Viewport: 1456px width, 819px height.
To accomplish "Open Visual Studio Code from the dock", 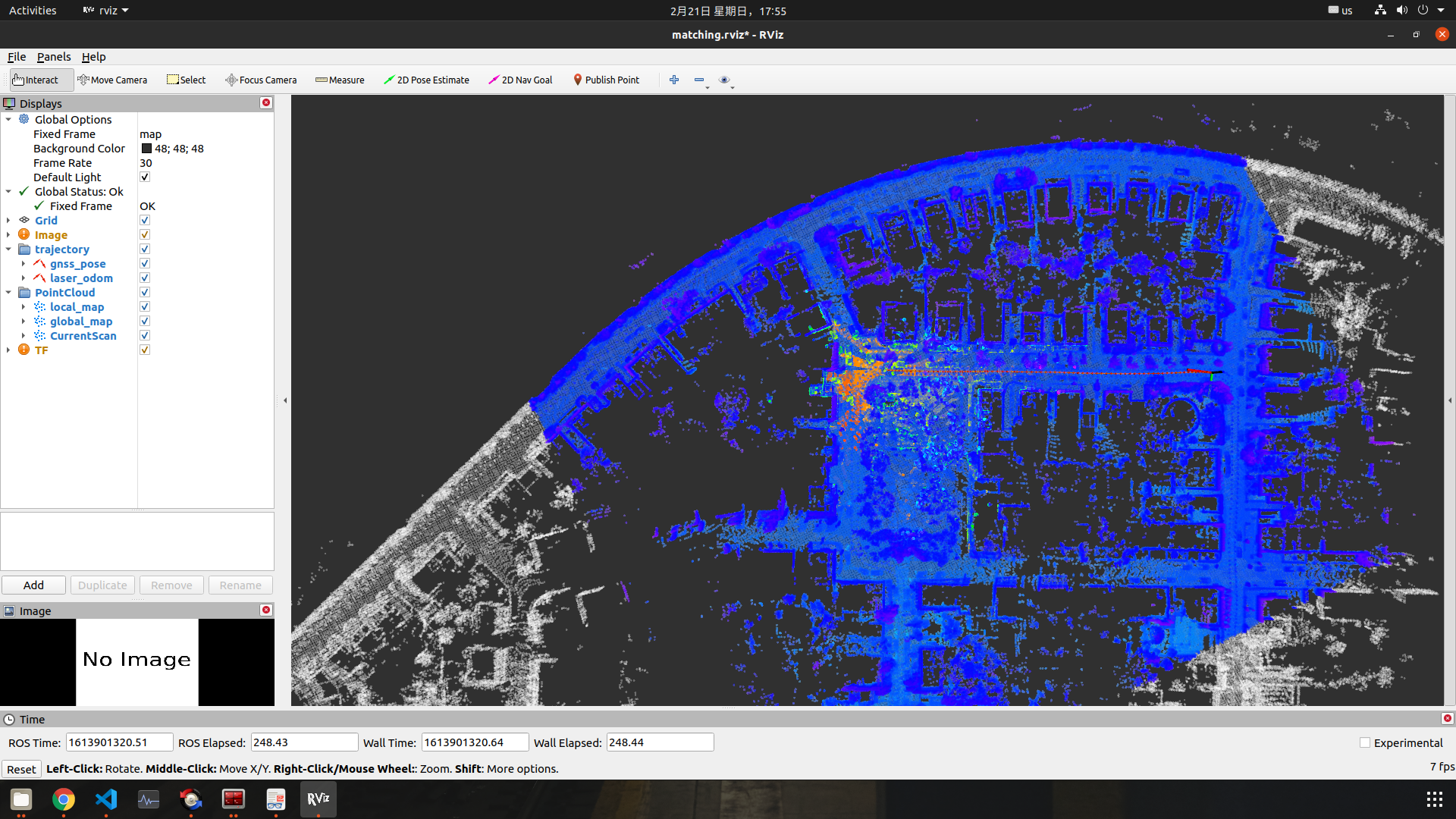I will coord(106,799).
